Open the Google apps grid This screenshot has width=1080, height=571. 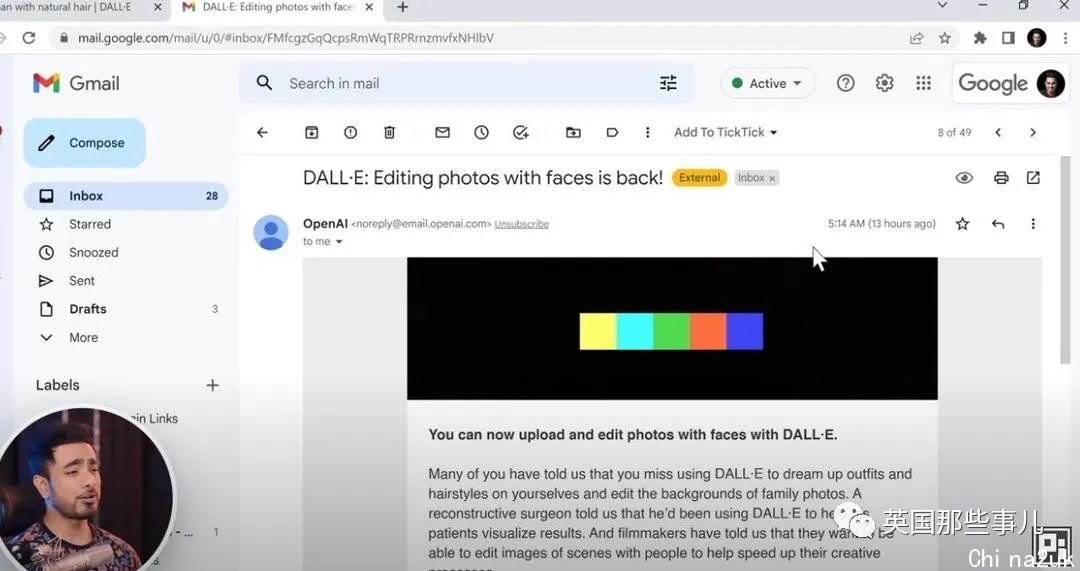(924, 83)
